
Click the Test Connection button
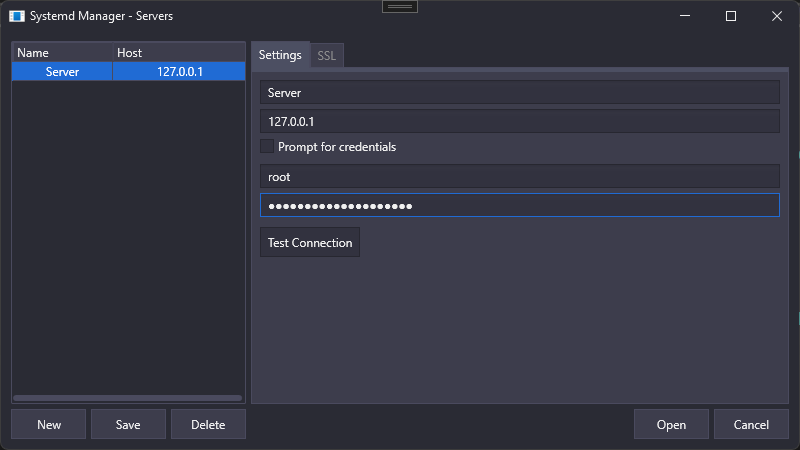(x=310, y=242)
